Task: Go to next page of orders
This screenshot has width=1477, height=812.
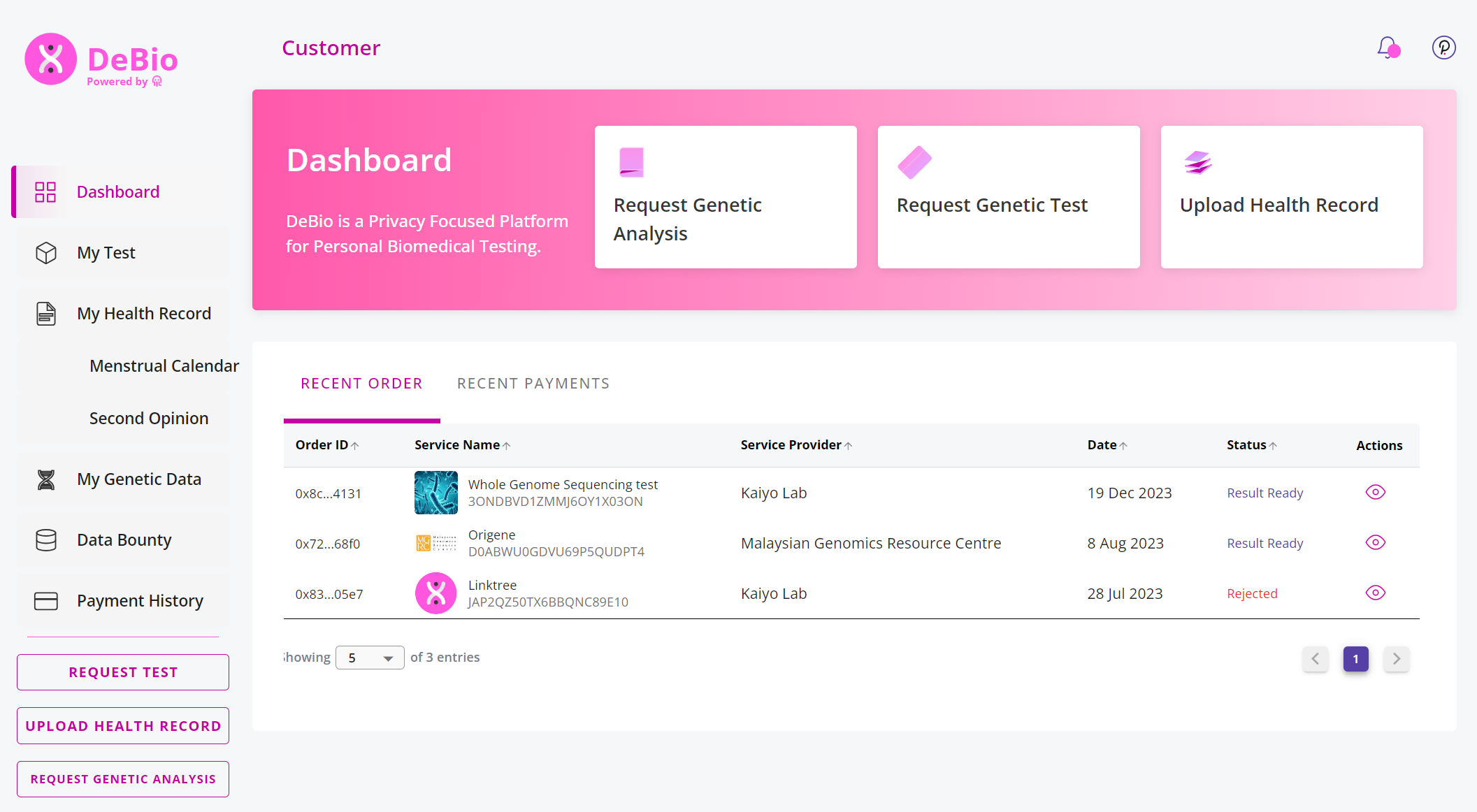Action: pos(1397,658)
